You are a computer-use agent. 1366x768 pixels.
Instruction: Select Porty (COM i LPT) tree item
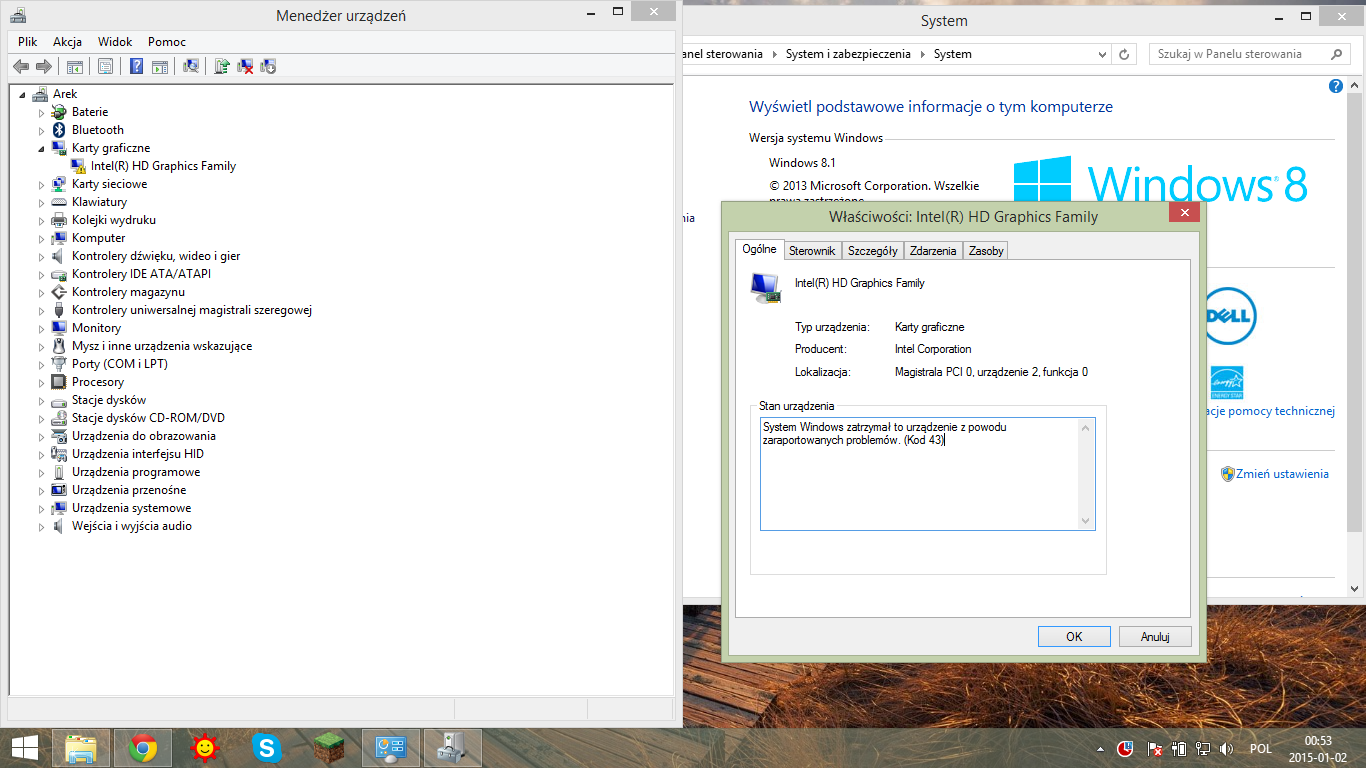coord(120,364)
